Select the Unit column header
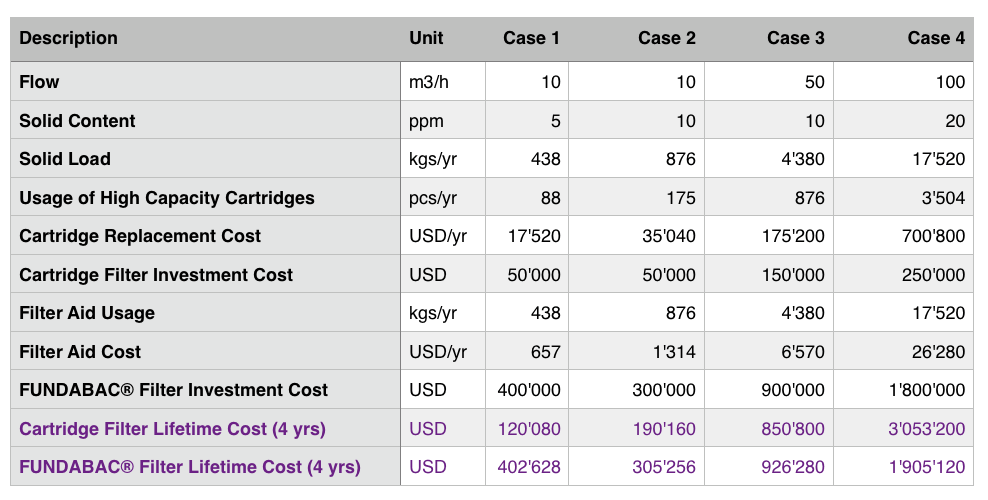The image size is (988, 500). click(x=426, y=39)
